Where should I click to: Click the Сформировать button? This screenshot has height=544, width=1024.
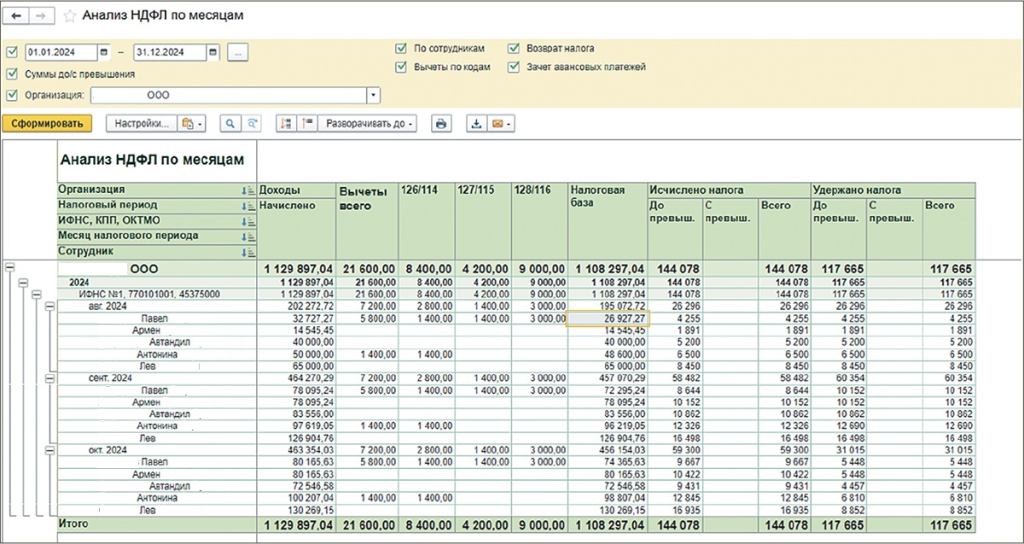(47, 123)
